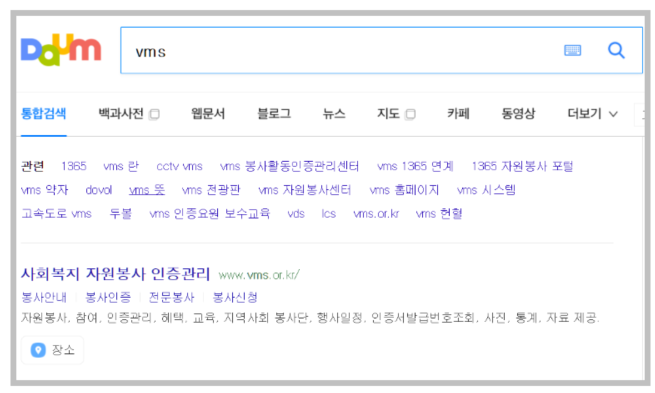655x393 pixels.
Task: Click the result description starting 자원봉사, 참여
Action: coord(310,318)
